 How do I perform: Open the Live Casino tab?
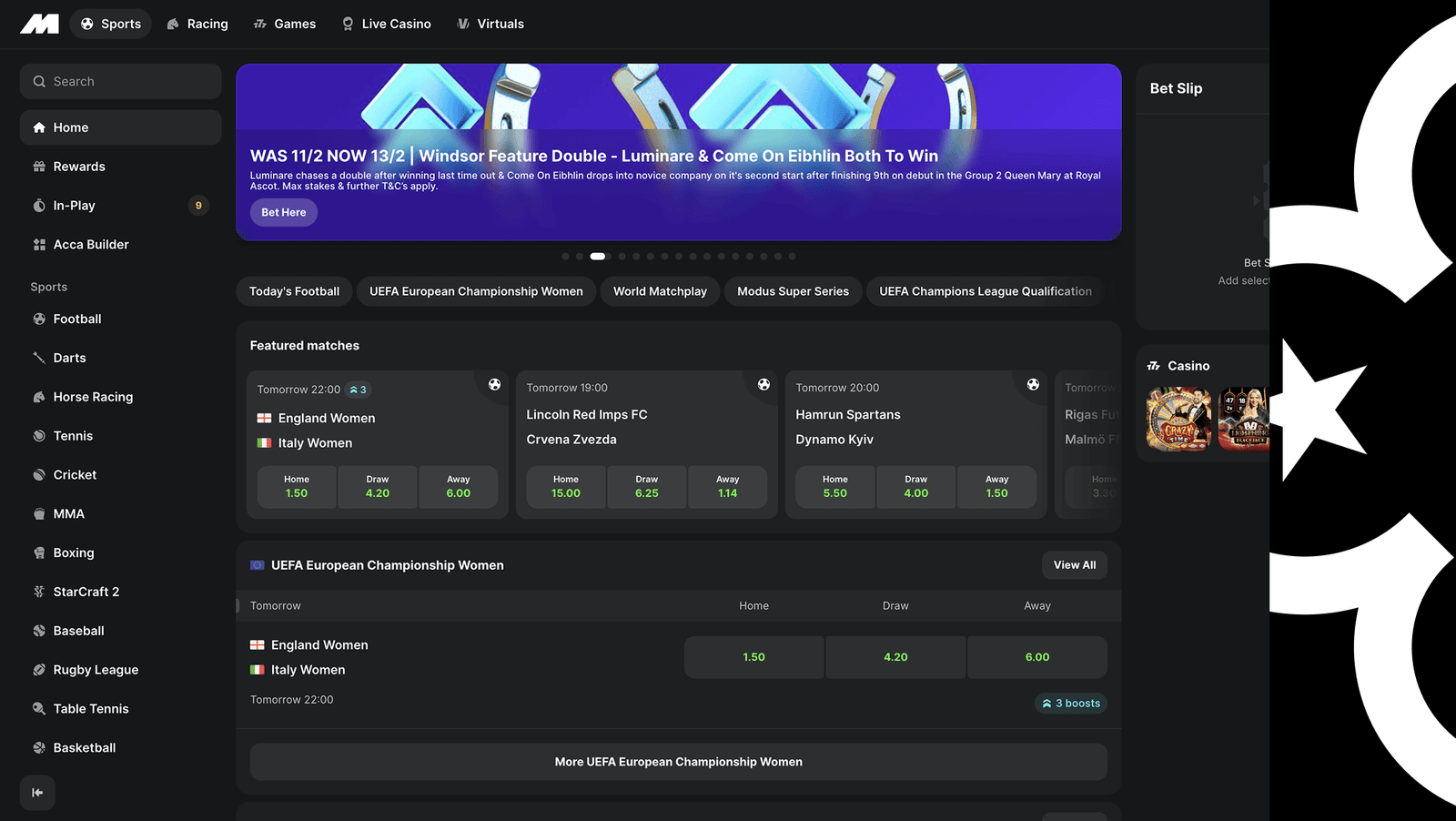click(386, 24)
